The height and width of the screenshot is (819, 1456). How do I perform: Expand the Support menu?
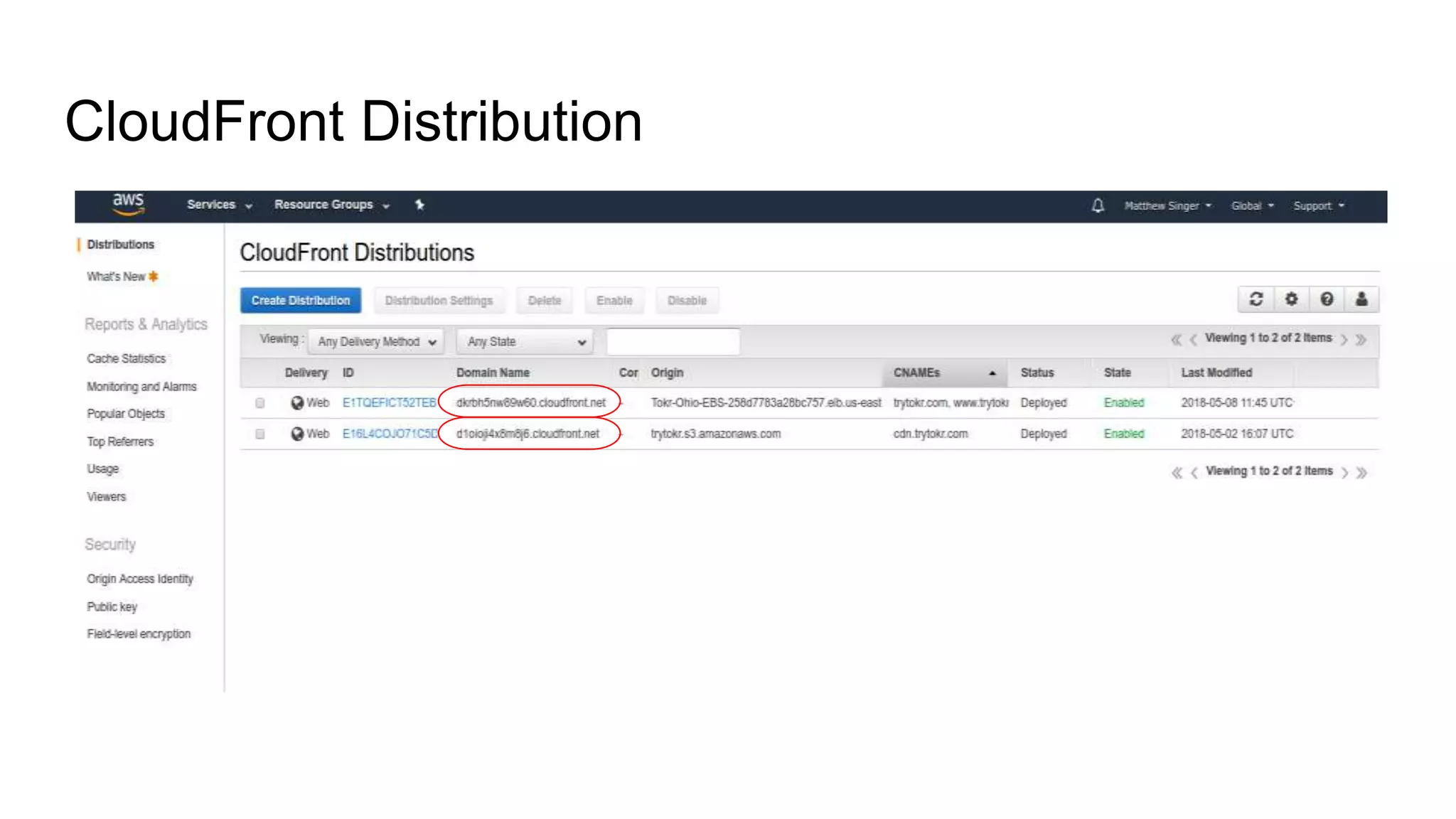point(1319,205)
